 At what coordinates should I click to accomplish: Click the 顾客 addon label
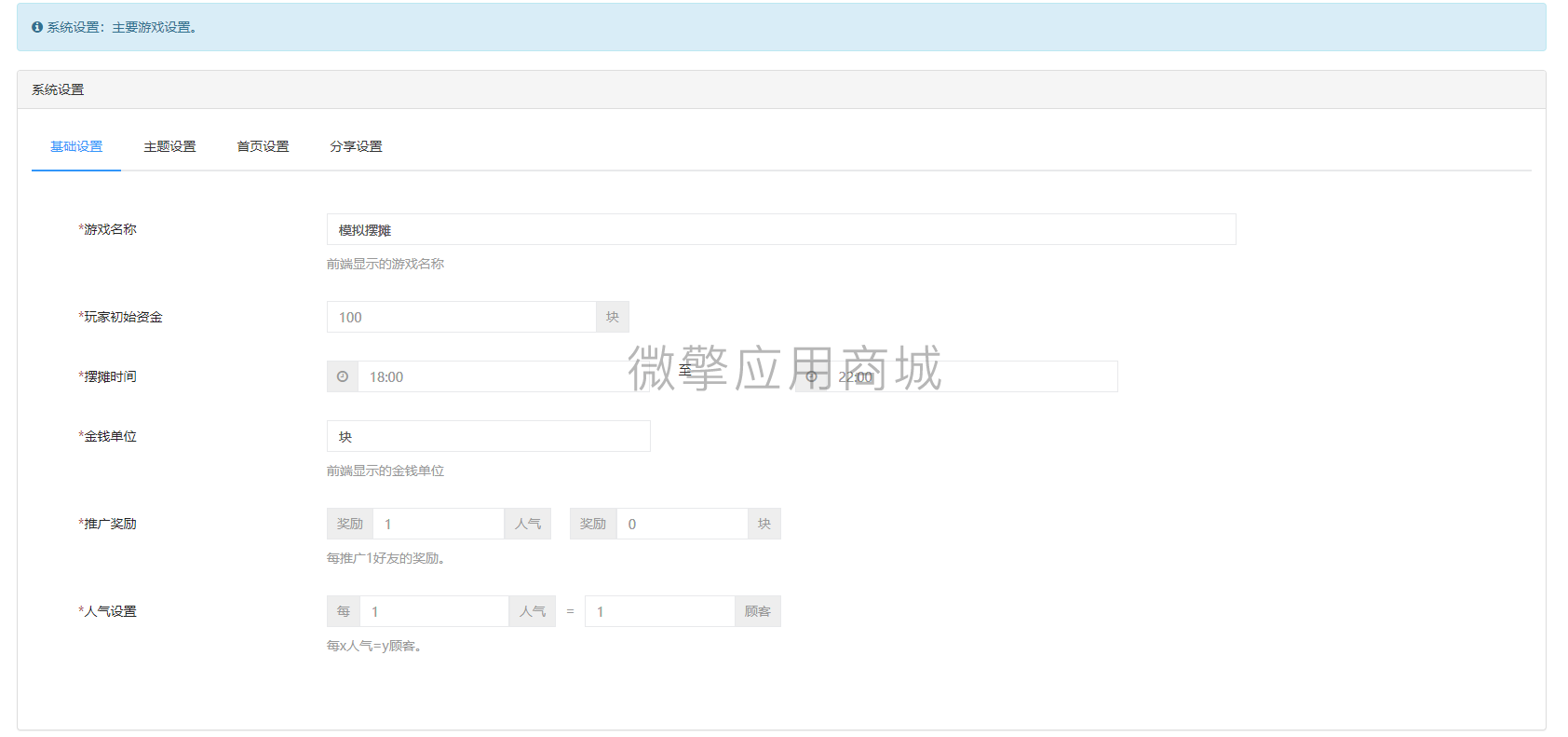click(758, 611)
